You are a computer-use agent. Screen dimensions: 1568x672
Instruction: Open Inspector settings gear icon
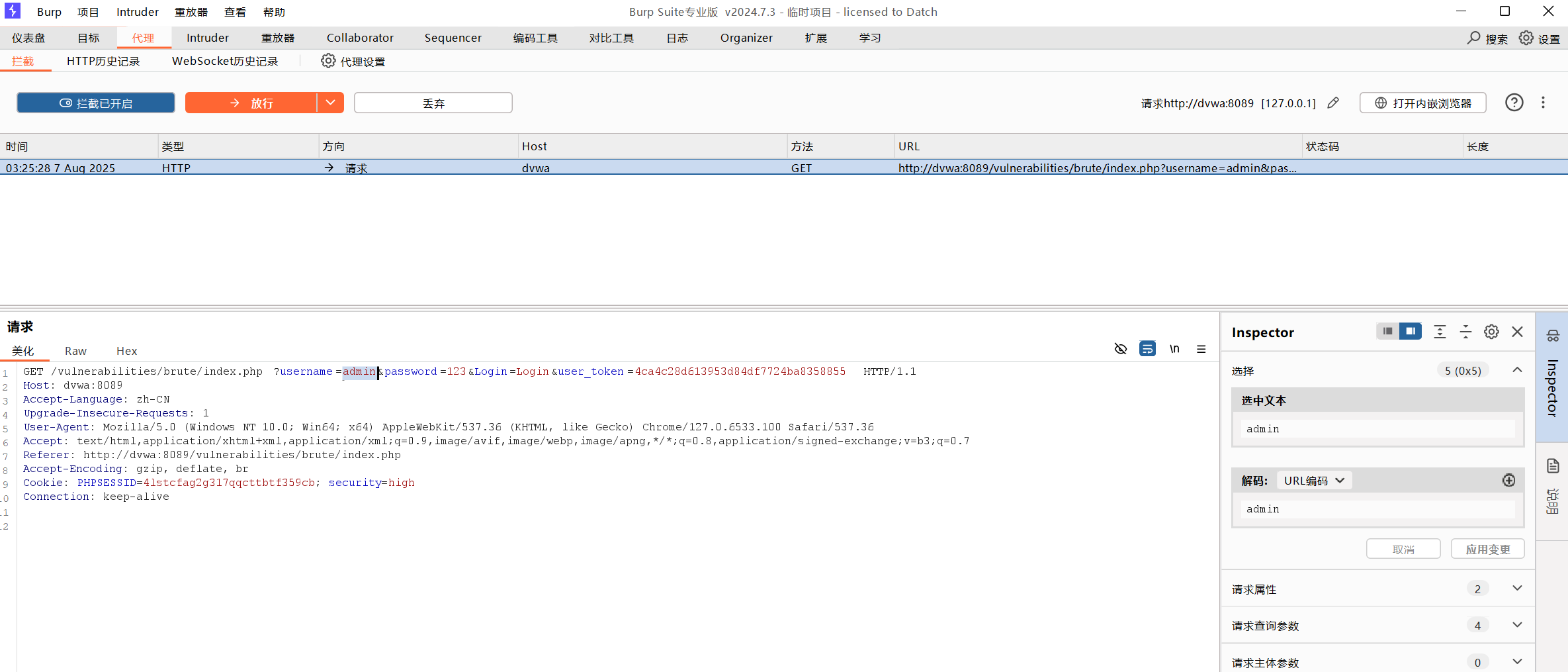1491,332
